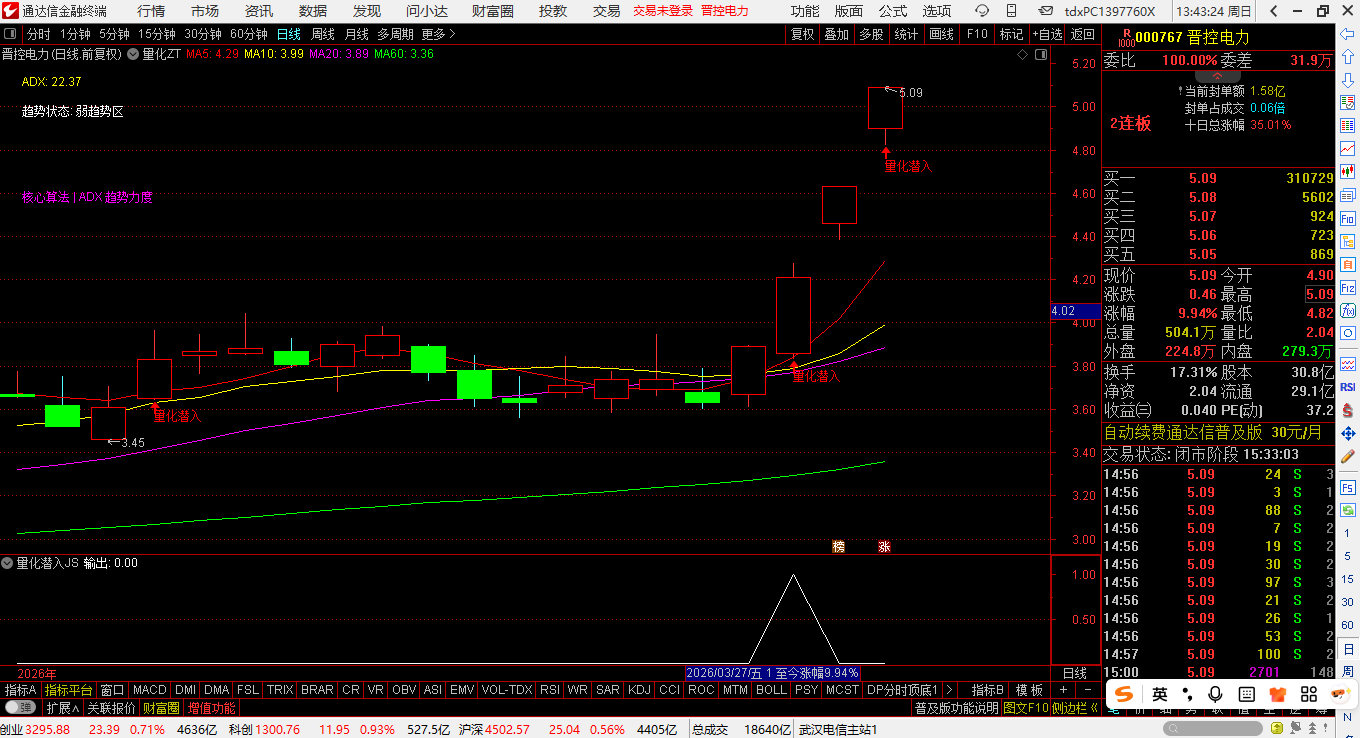The width and height of the screenshot is (1360, 738).
Task: Click the red 涨 badge on chart
Action: [884, 546]
